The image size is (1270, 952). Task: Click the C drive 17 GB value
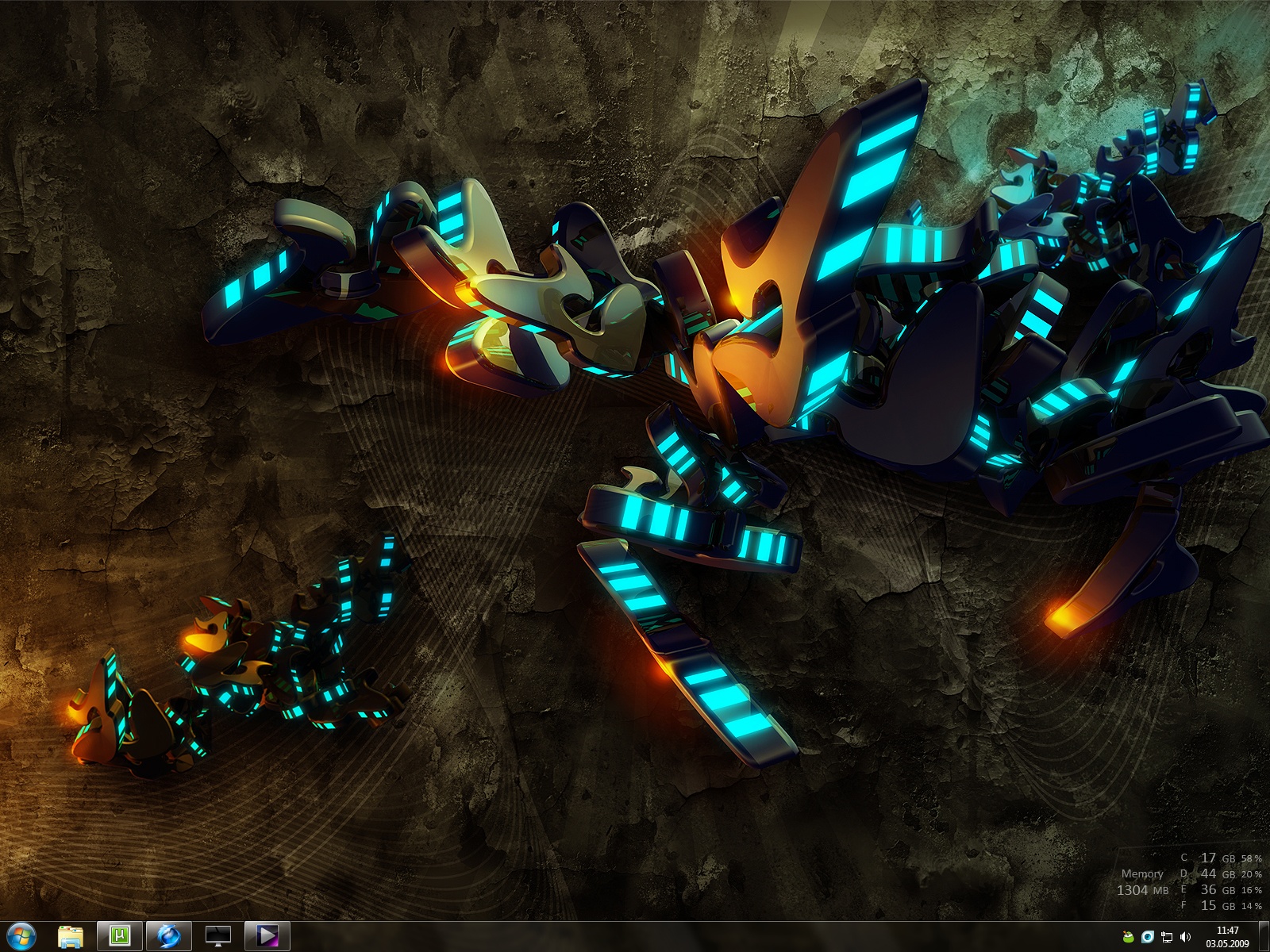tap(1218, 858)
